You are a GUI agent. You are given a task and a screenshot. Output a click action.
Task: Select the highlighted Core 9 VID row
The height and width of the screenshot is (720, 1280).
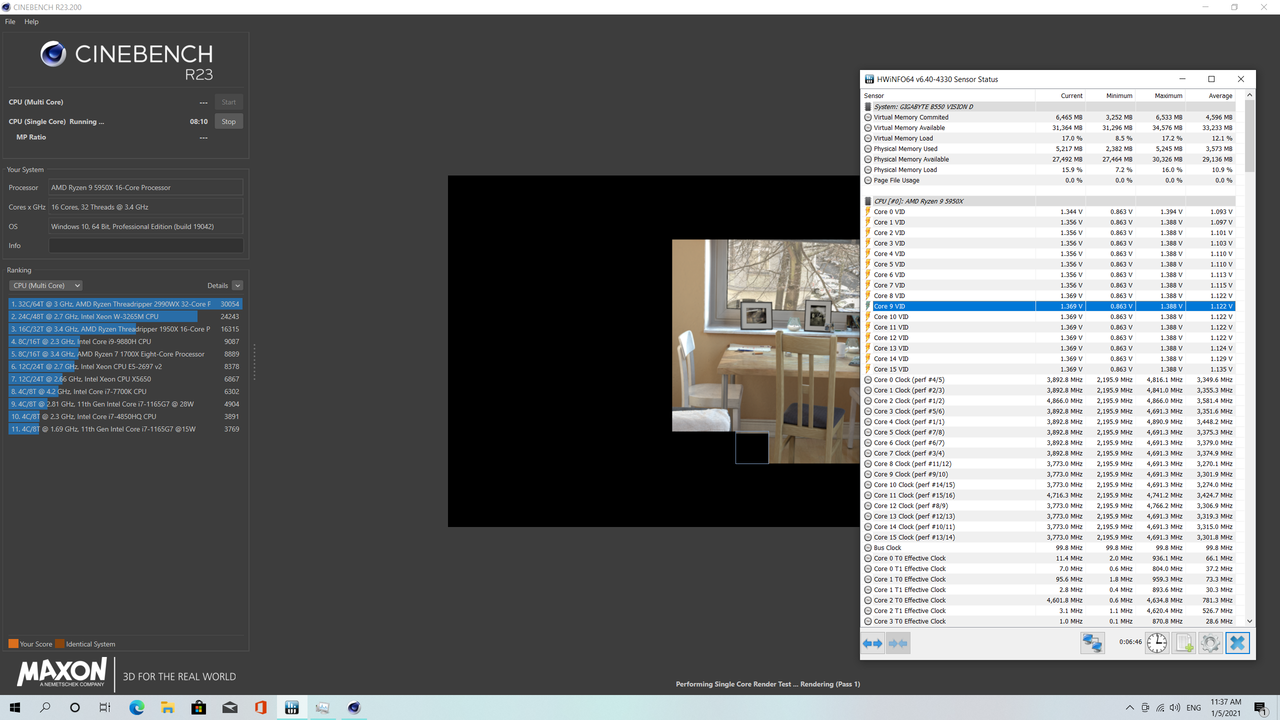click(1049, 306)
